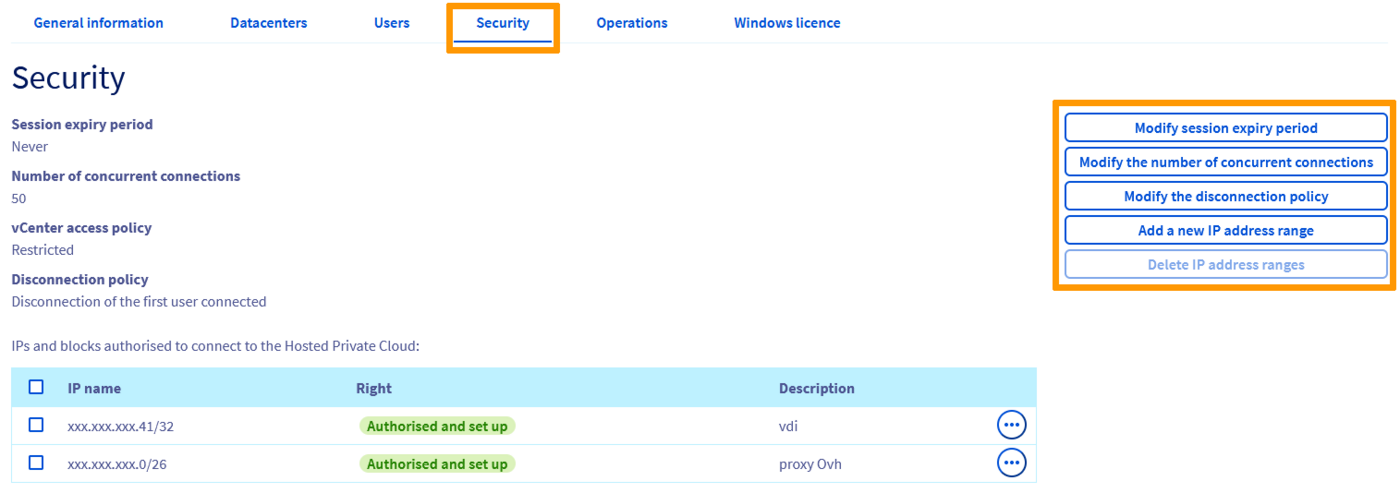Switch to the General information tab
The width and height of the screenshot is (1400, 493).
98,23
